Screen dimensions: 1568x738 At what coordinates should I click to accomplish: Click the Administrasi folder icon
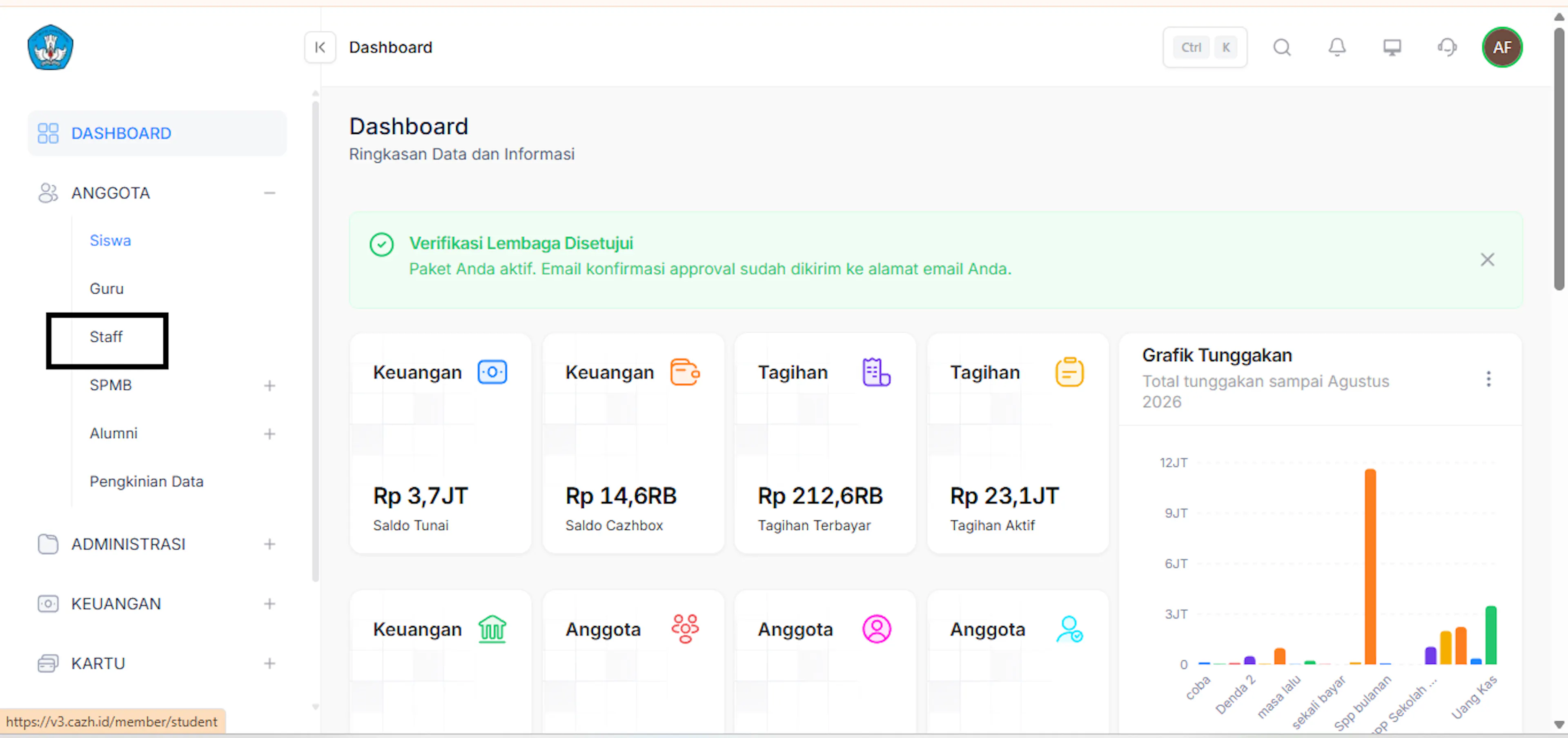pyautogui.click(x=48, y=544)
